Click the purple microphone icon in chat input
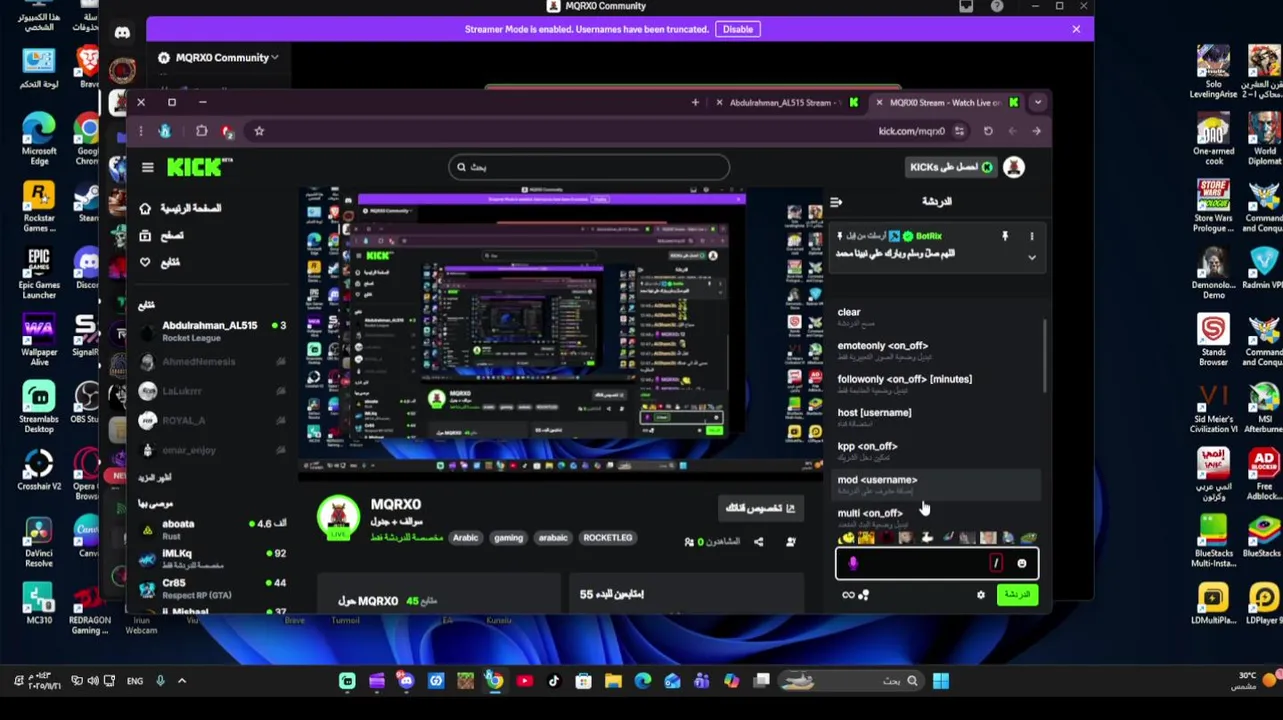1283x720 pixels. 853,564
